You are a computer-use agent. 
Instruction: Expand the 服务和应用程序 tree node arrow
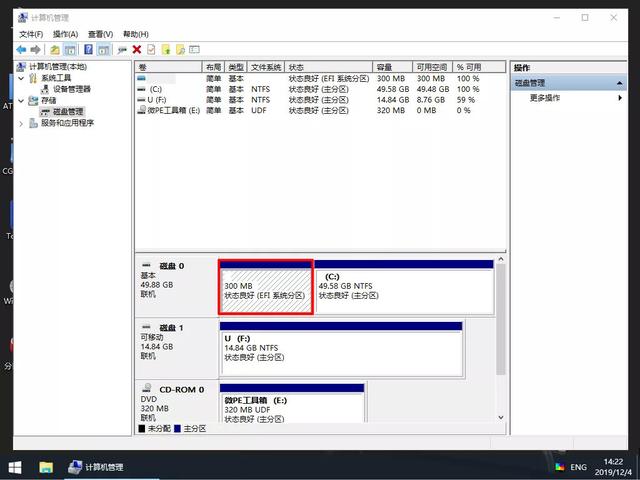(21, 123)
